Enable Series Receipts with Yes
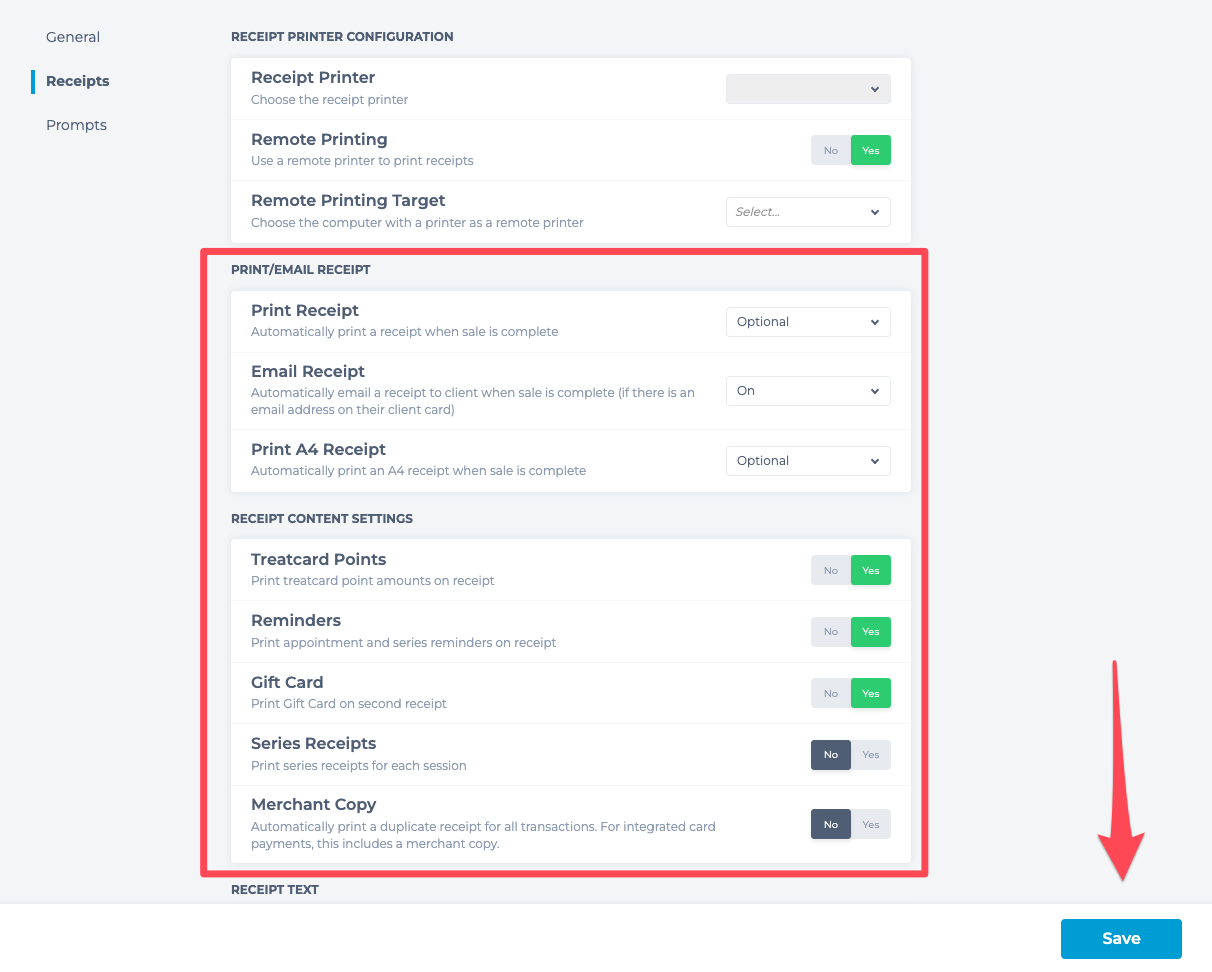 click(x=871, y=755)
